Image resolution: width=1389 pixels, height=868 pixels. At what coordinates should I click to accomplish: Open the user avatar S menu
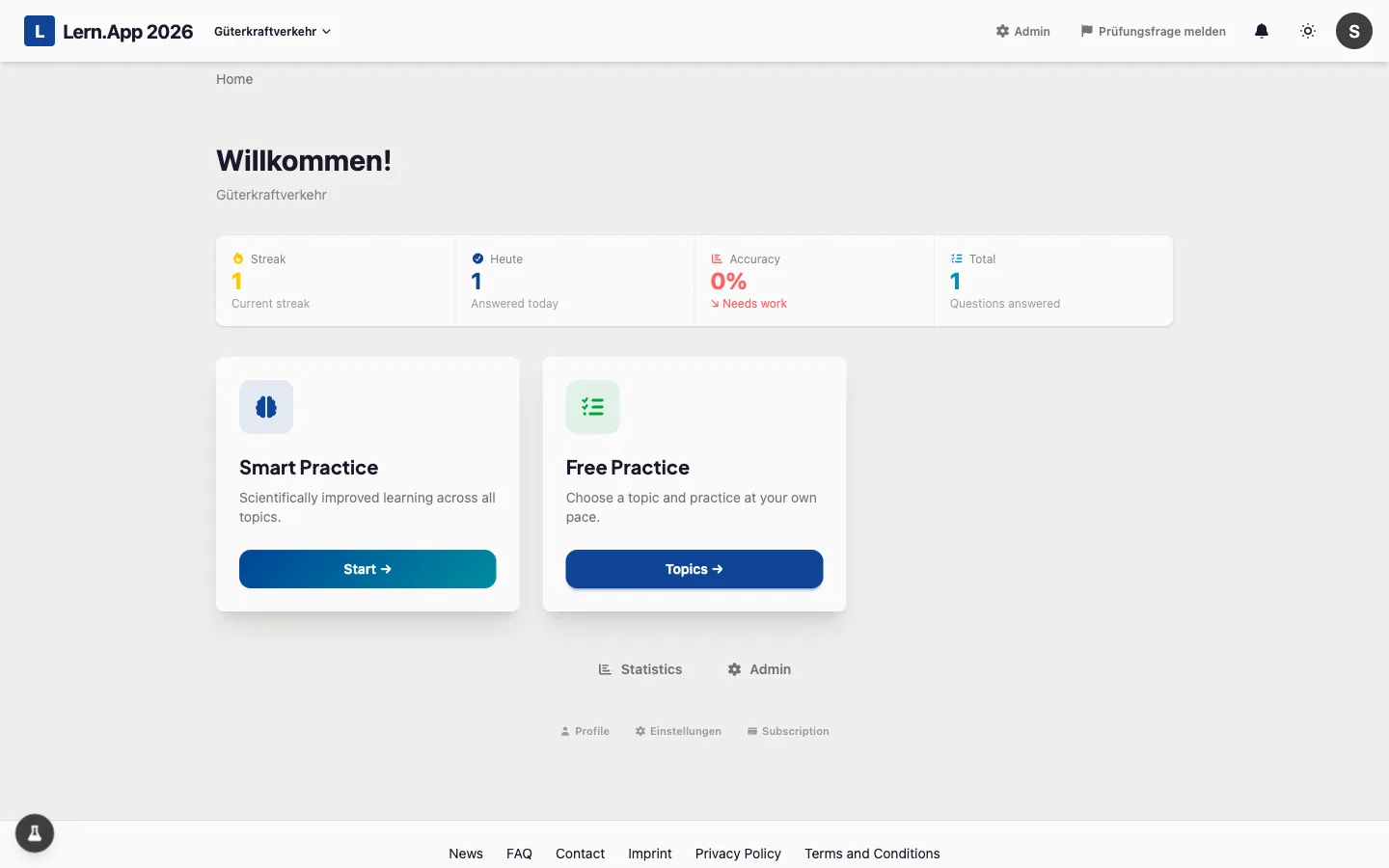click(x=1354, y=31)
